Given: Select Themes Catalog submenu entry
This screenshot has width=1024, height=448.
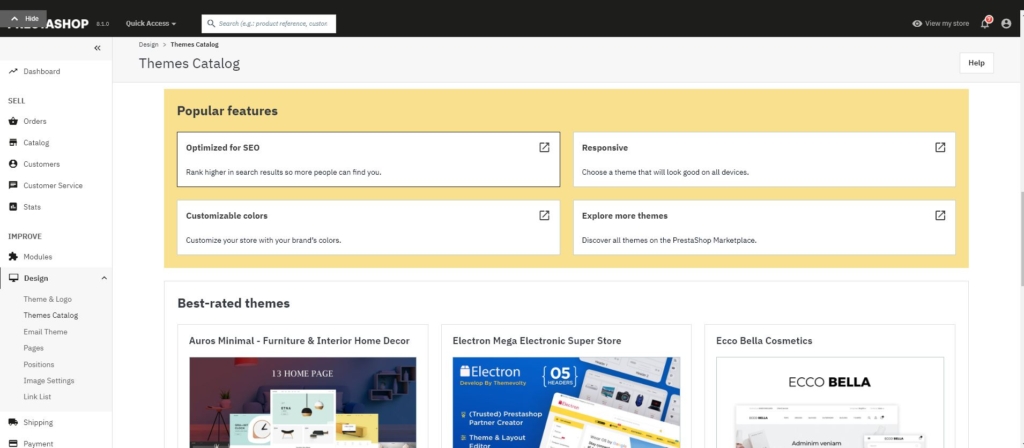Looking at the screenshot, I should (x=51, y=315).
